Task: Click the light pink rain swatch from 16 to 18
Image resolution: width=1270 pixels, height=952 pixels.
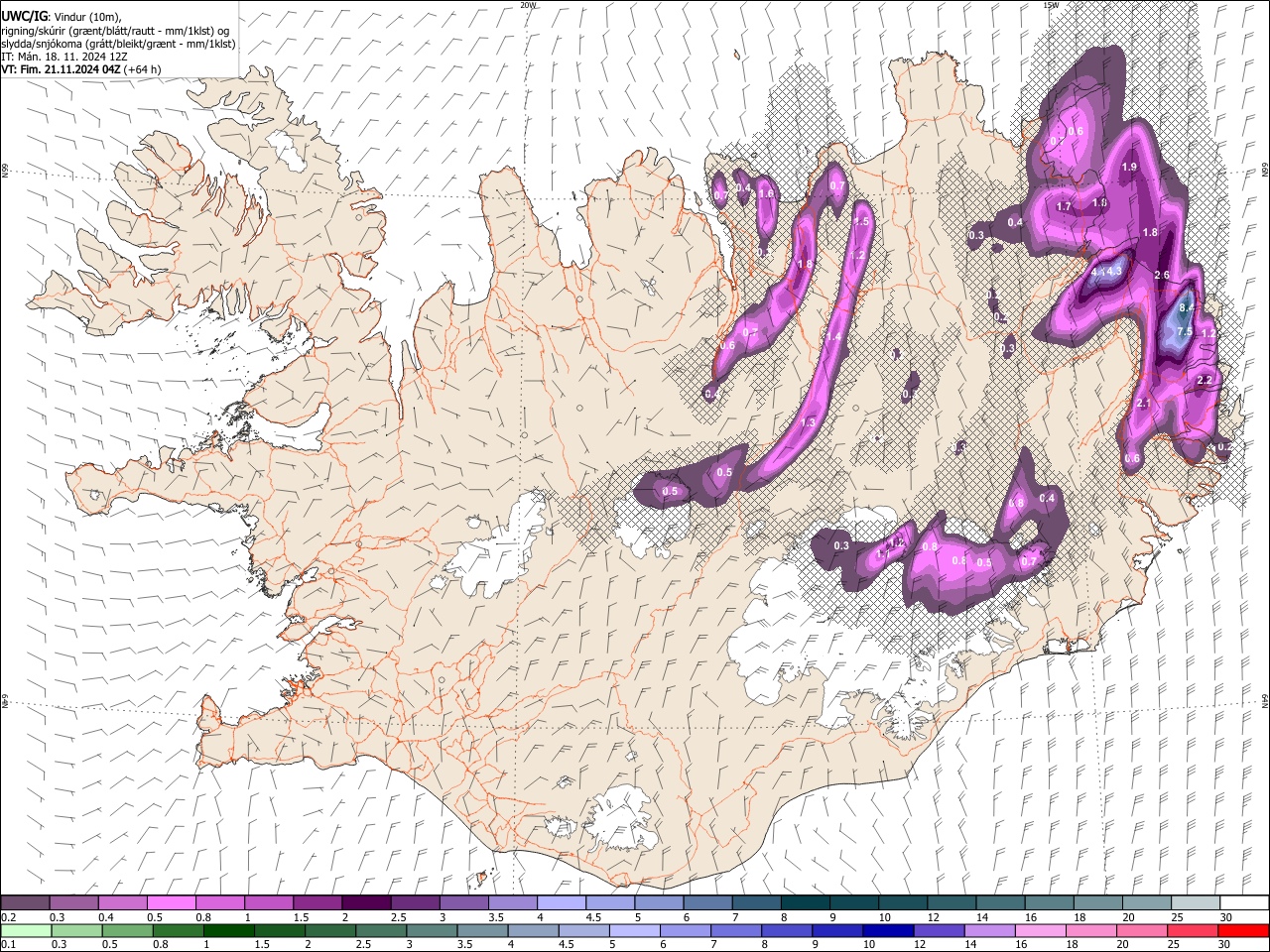Action: coord(1041,930)
